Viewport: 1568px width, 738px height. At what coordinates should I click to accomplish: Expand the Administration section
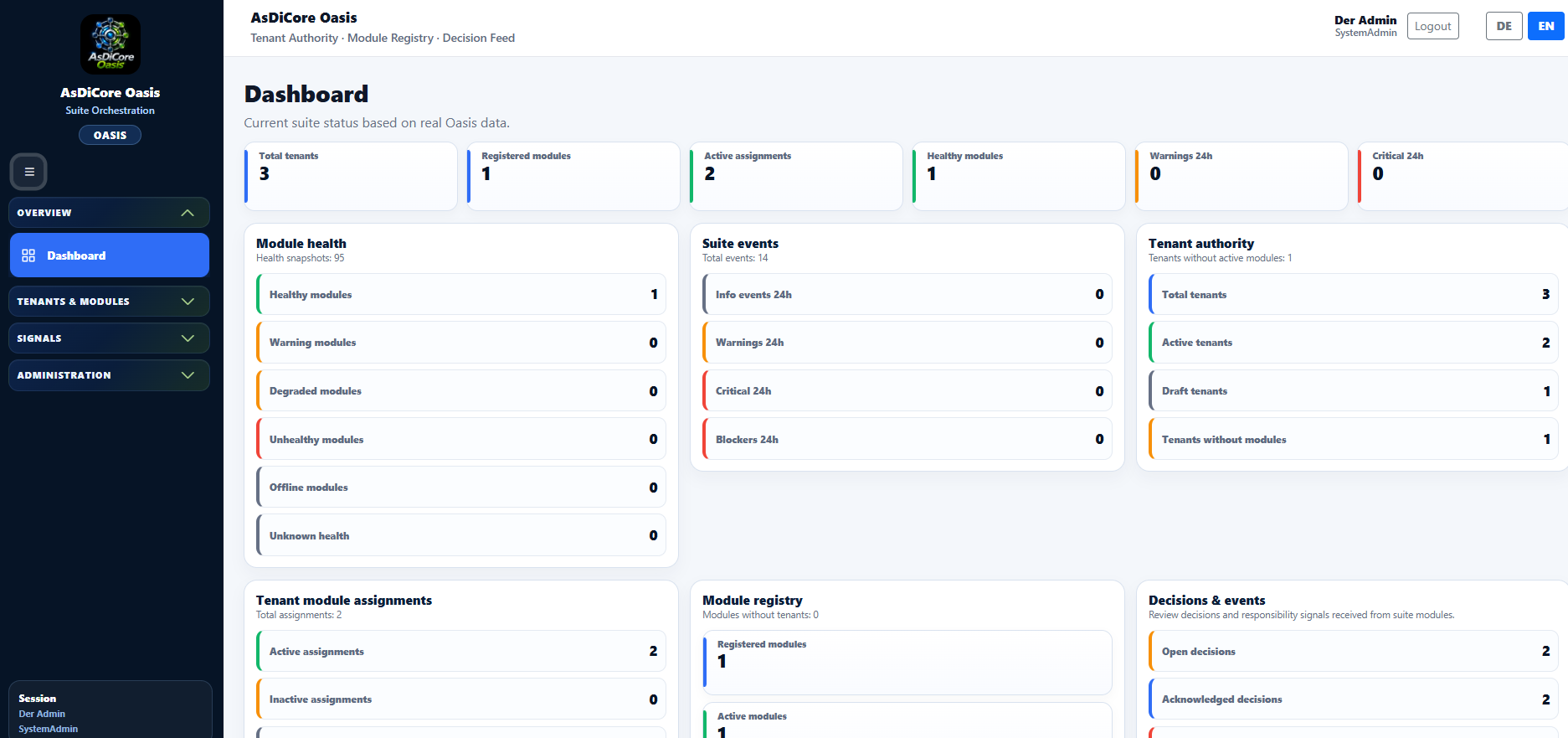(109, 375)
